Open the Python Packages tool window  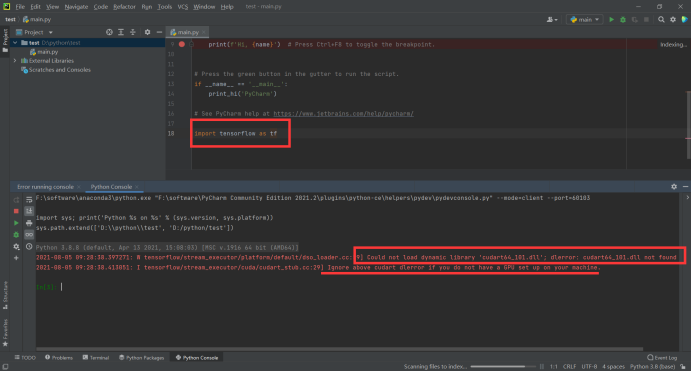click(x=142, y=358)
